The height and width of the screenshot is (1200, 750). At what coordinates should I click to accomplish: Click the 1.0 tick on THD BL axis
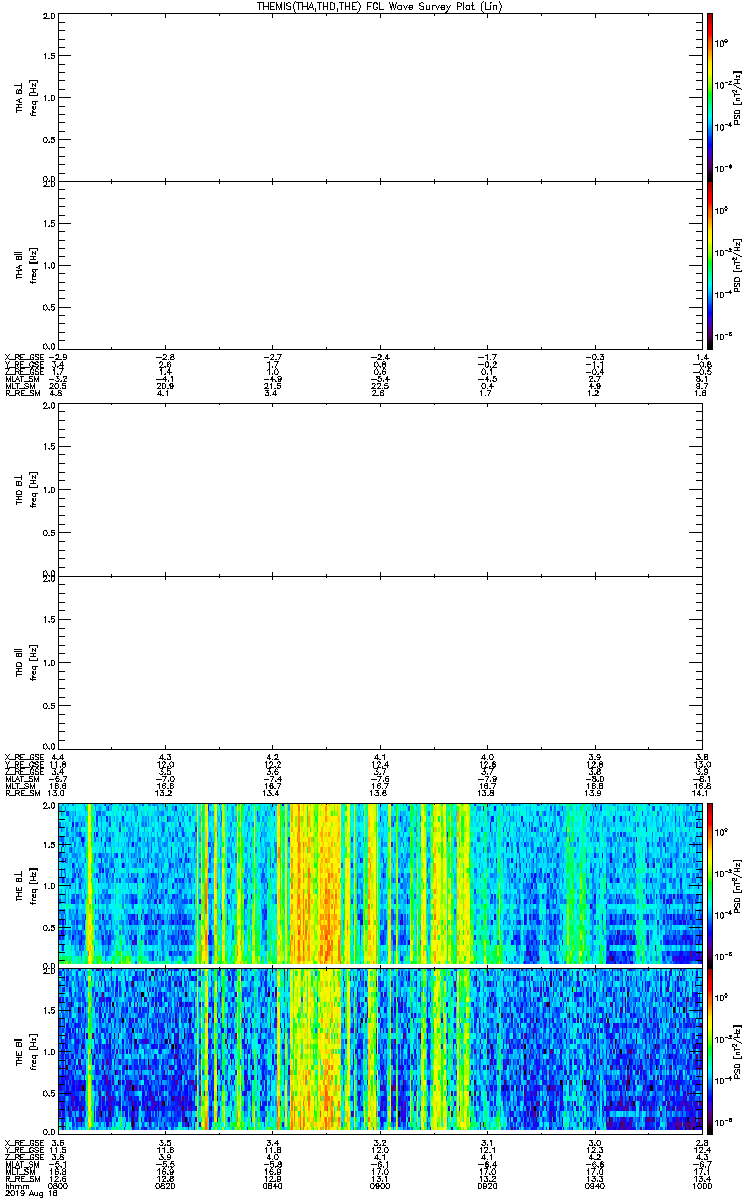click(49, 490)
